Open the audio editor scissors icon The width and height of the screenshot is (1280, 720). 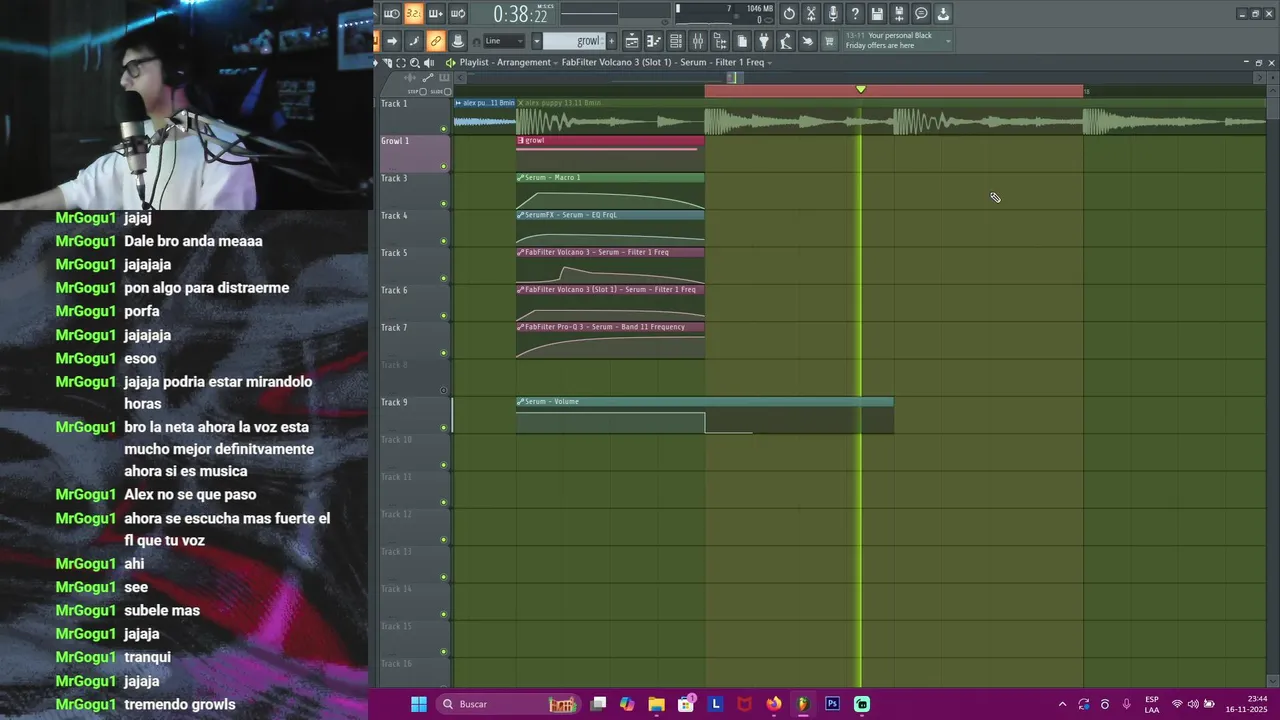pyautogui.click(x=811, y=14)
